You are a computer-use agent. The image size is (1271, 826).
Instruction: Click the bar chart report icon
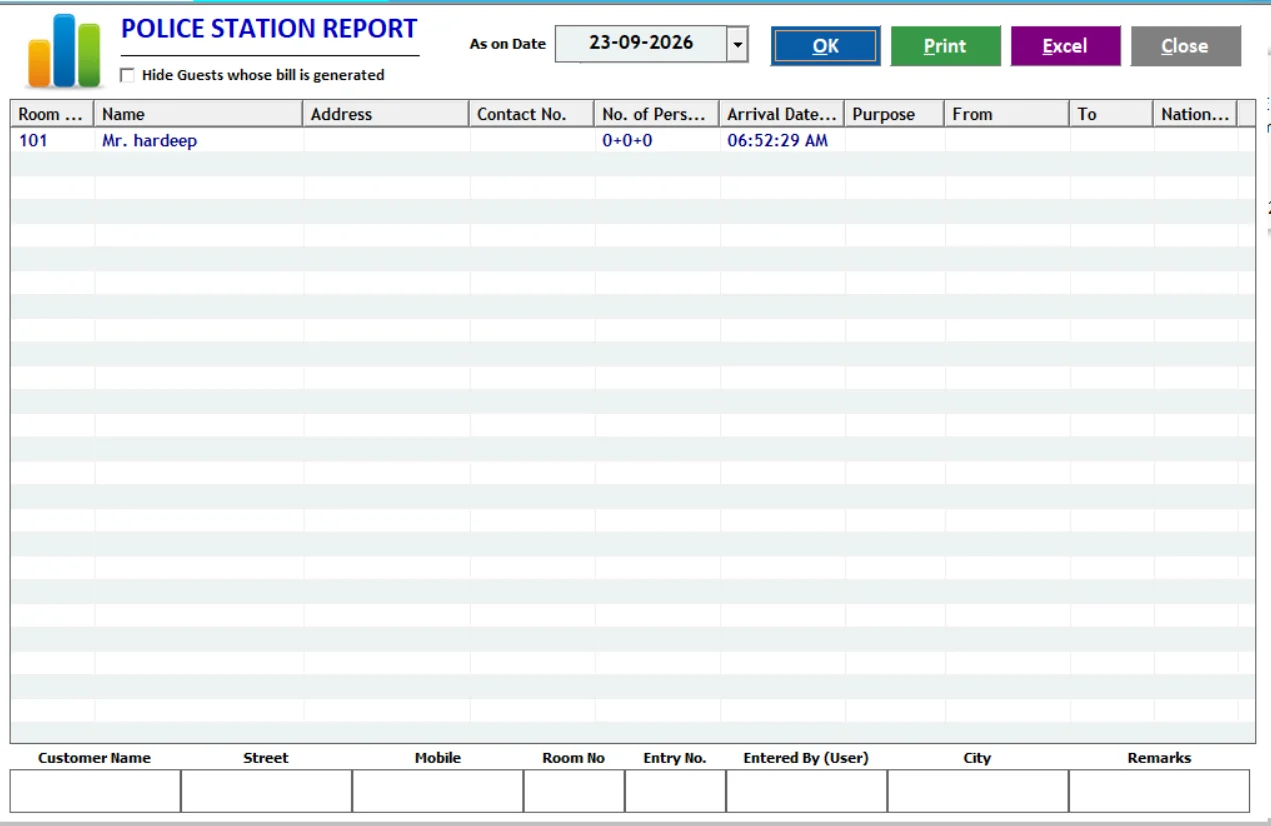coord(64,50)
